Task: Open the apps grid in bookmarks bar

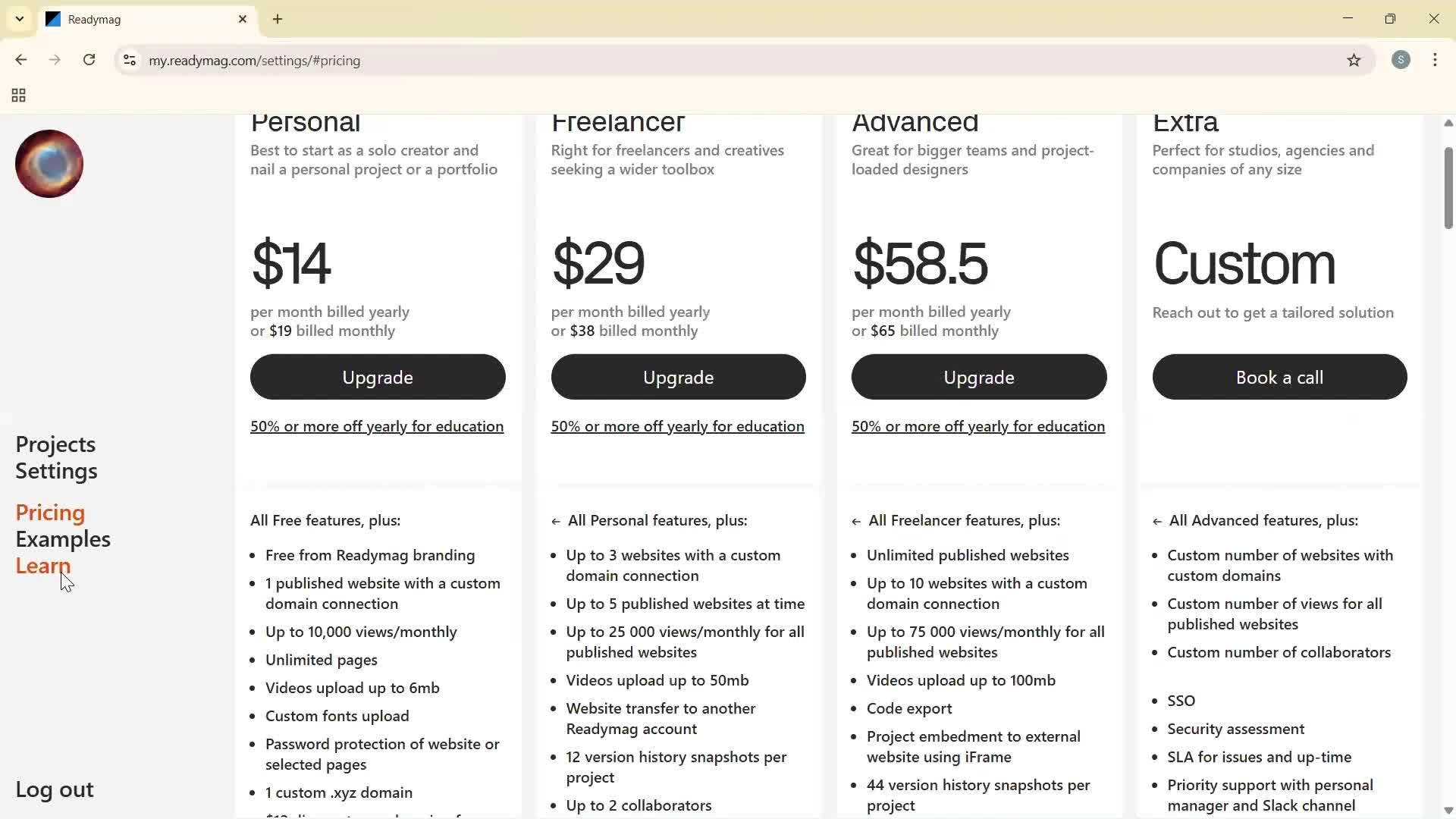Action: point(19,96)
